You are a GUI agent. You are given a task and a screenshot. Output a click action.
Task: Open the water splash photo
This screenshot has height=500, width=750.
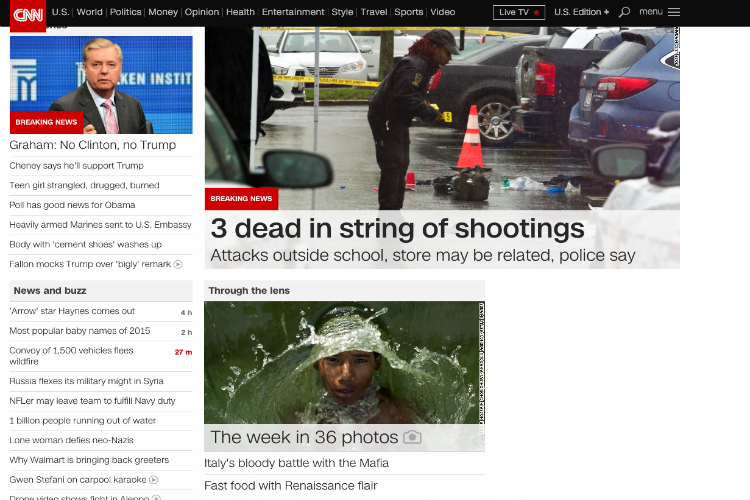point(344,362)
